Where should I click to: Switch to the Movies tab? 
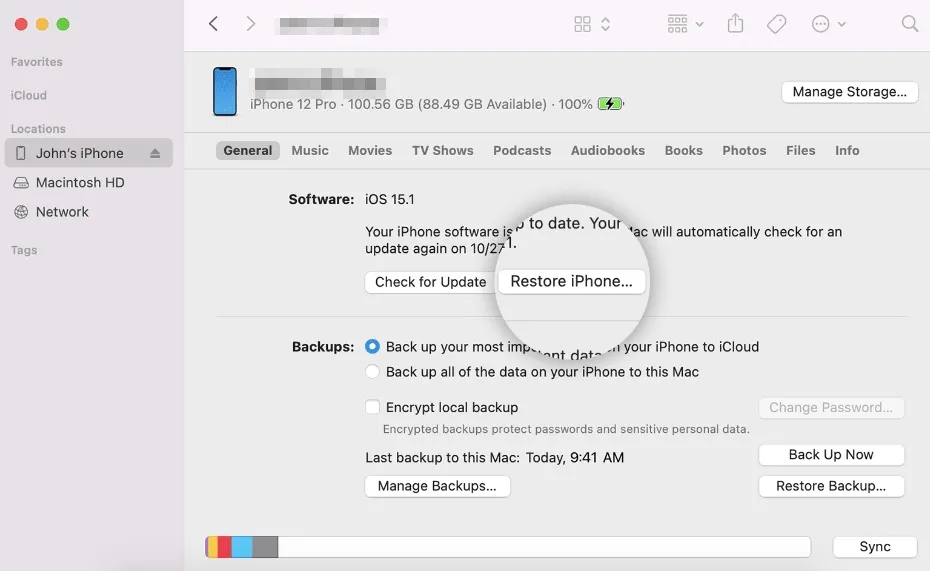(x=370, y=151)
